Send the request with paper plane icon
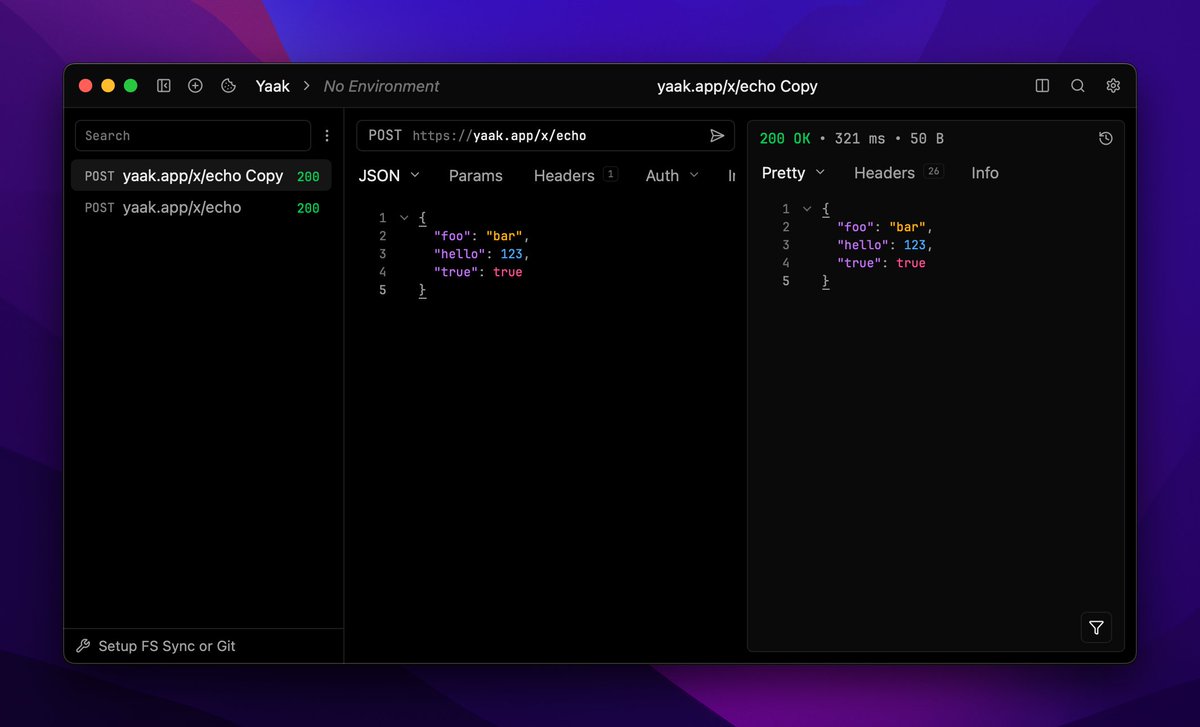 tap(717, 135)
